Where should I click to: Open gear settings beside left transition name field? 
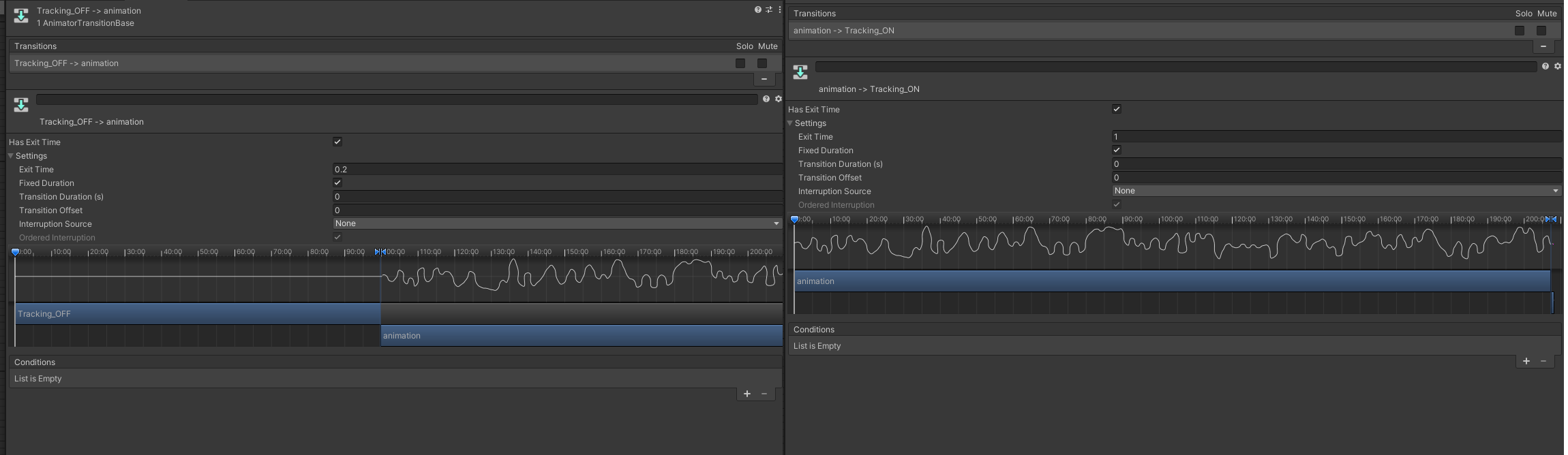pyautogui.click(x=778, y=99)
